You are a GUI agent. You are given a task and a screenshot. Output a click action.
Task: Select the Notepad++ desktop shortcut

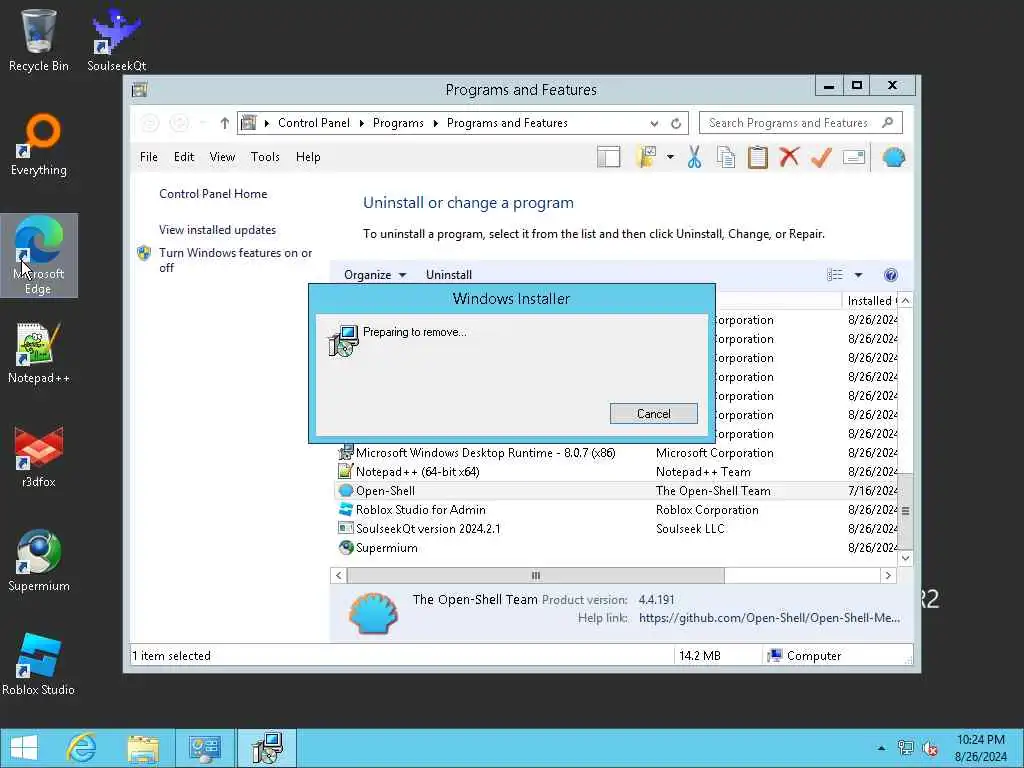pos(39,353)
